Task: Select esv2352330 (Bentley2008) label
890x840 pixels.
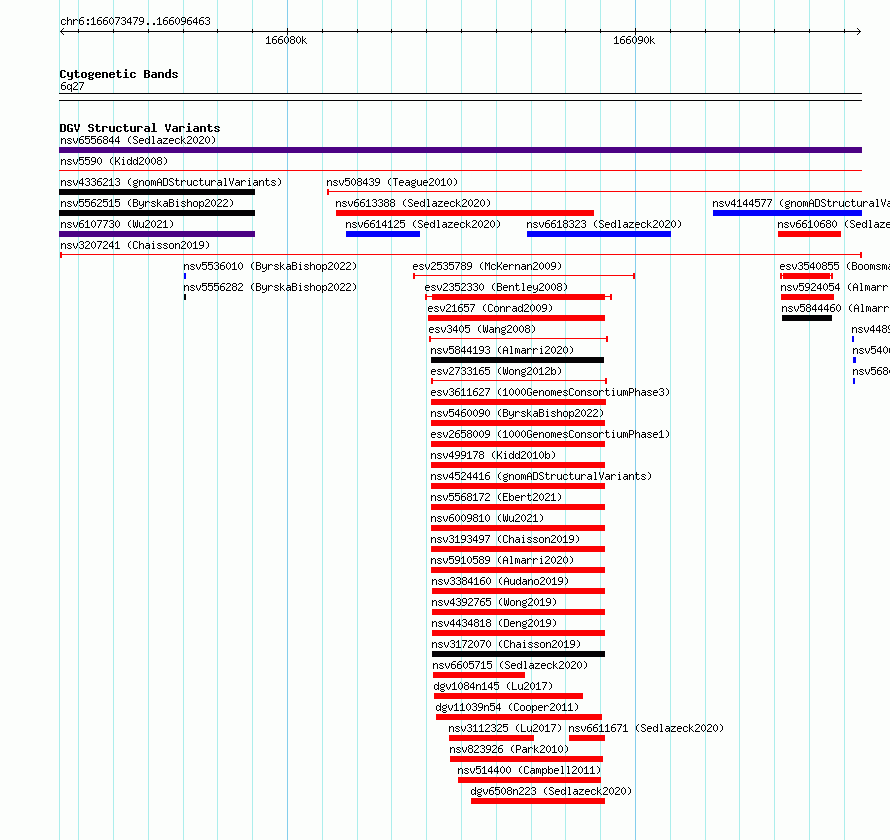Action: point(496,287)
